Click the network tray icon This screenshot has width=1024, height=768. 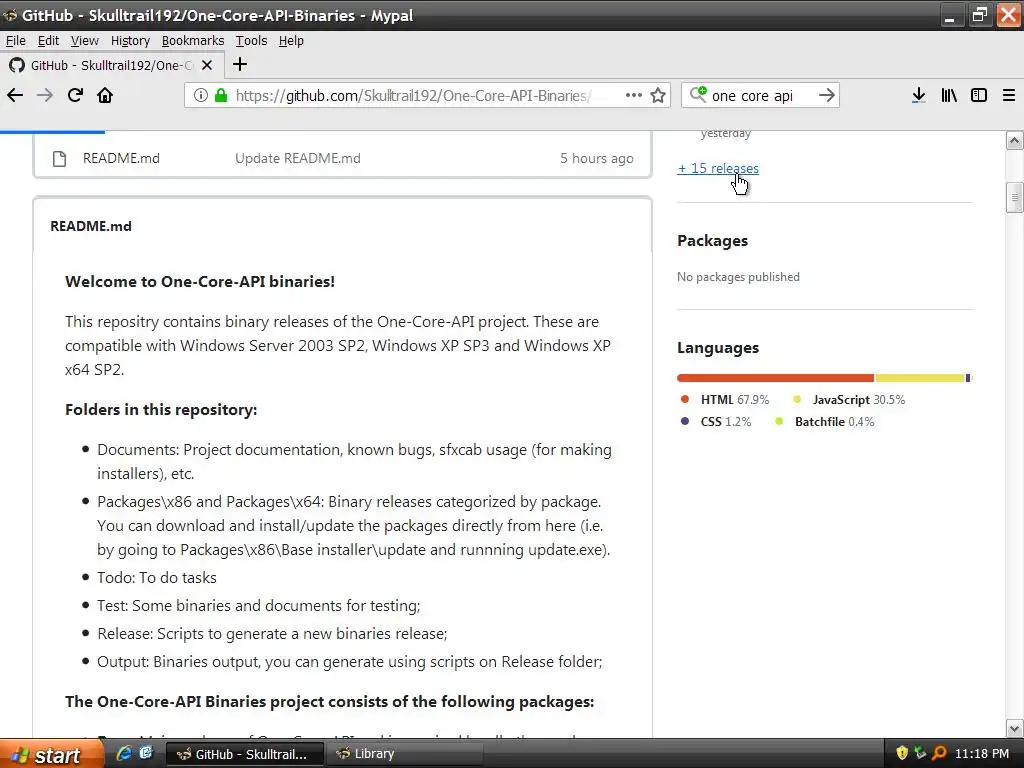920,753
